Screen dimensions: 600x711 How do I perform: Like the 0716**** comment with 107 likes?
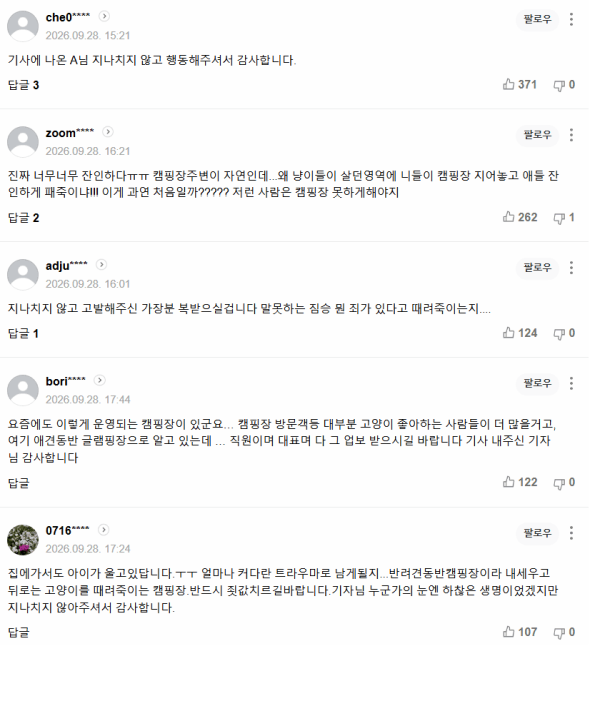point(519,632)
